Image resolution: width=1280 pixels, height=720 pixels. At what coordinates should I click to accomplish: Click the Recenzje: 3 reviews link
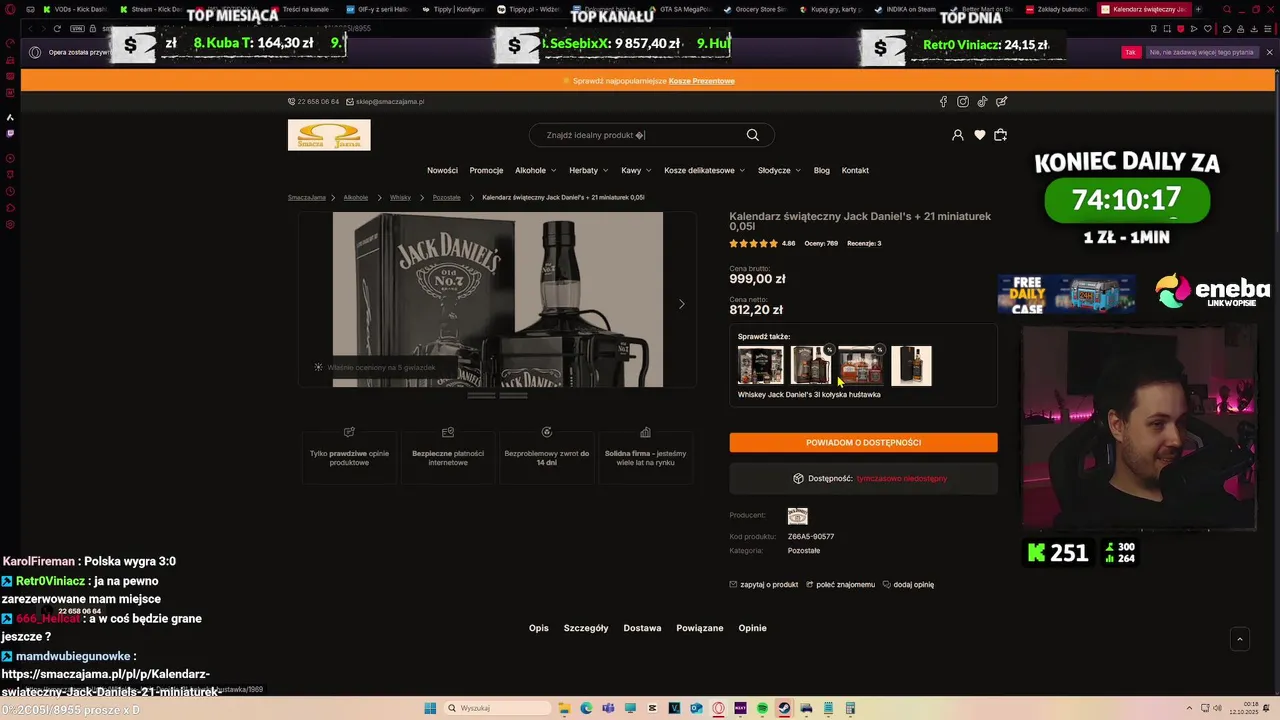tap(864, 243)
